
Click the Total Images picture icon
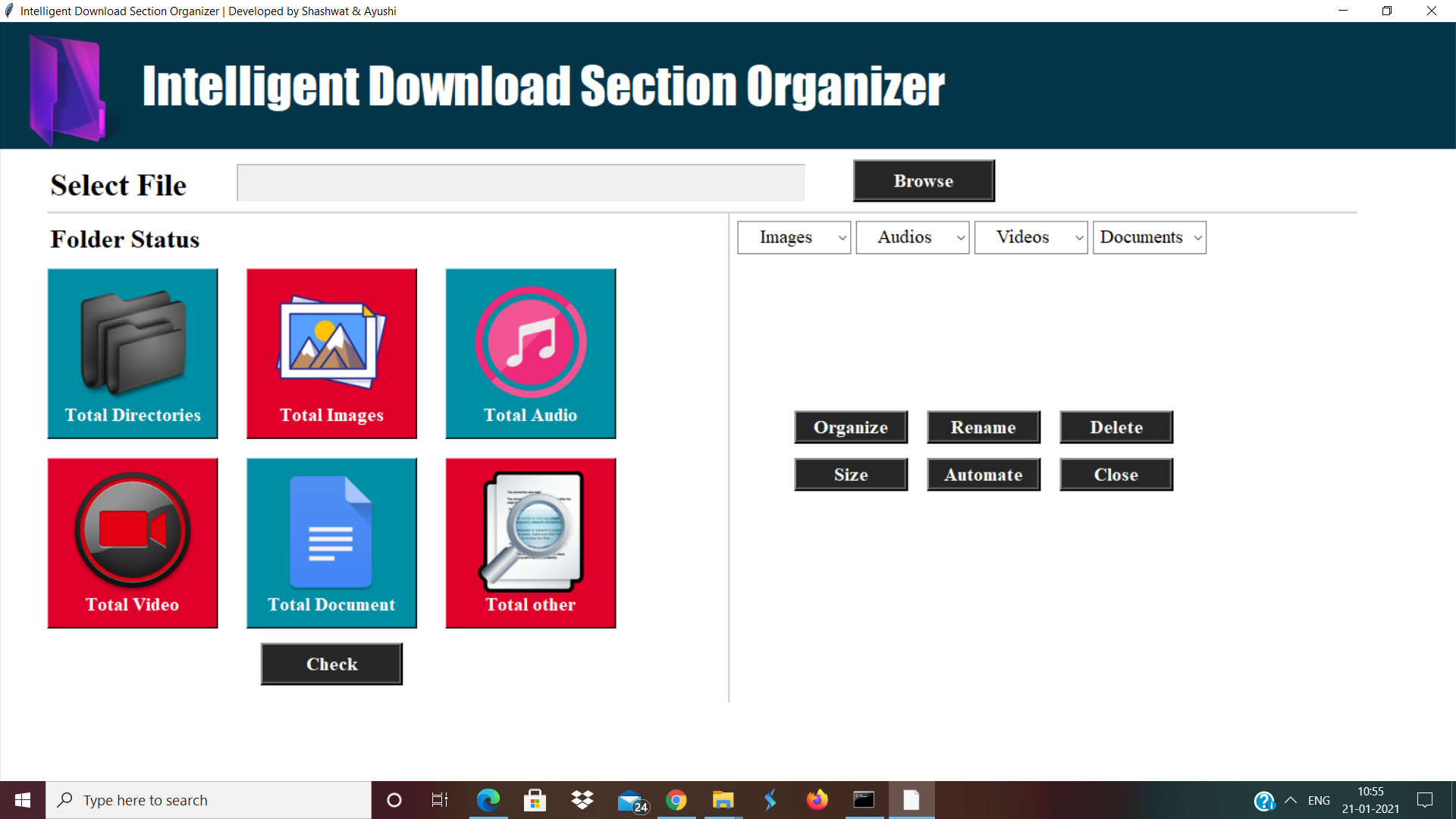tap(331, 341)
